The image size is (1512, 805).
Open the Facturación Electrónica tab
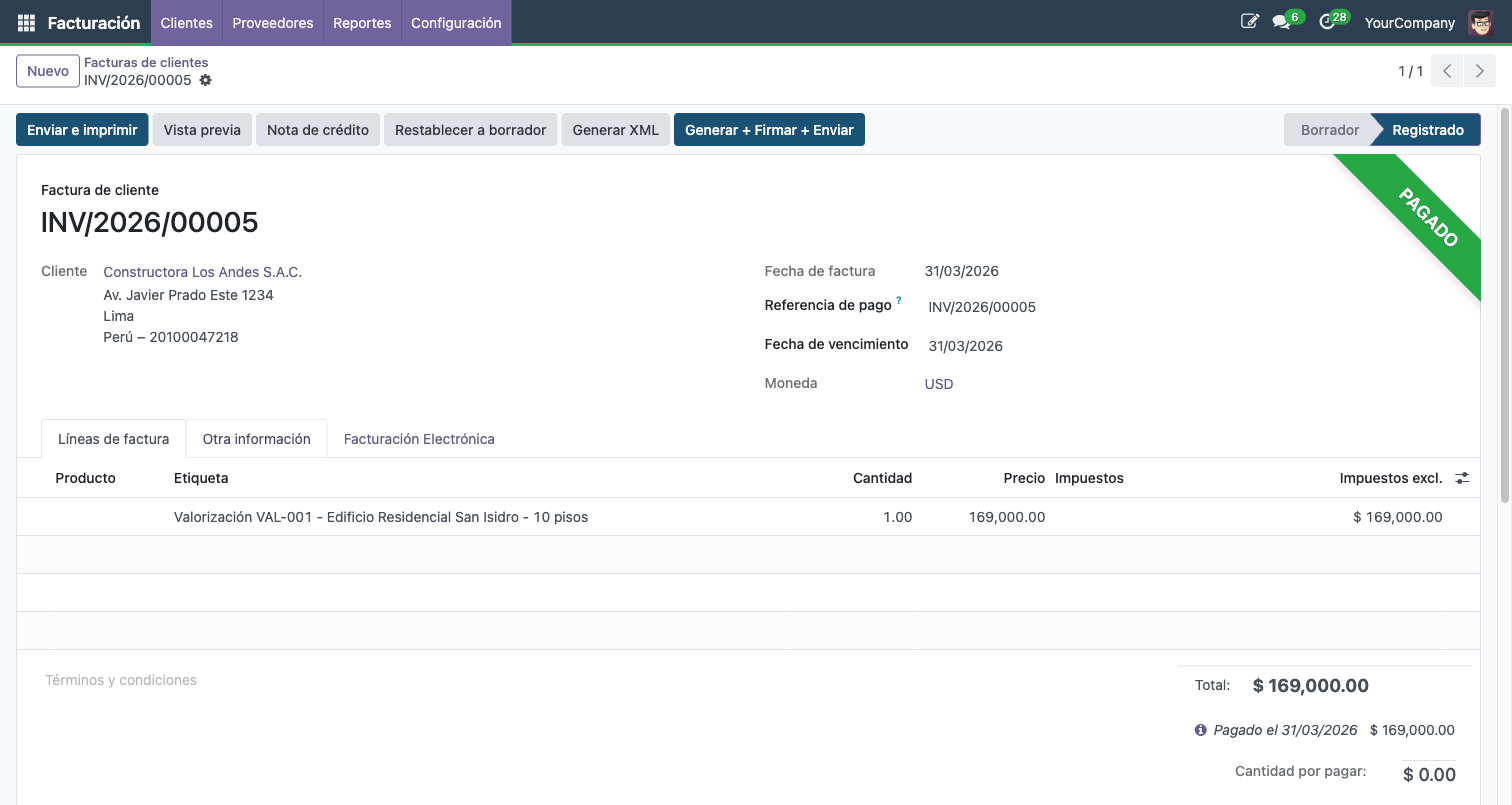tap(419, 439)
